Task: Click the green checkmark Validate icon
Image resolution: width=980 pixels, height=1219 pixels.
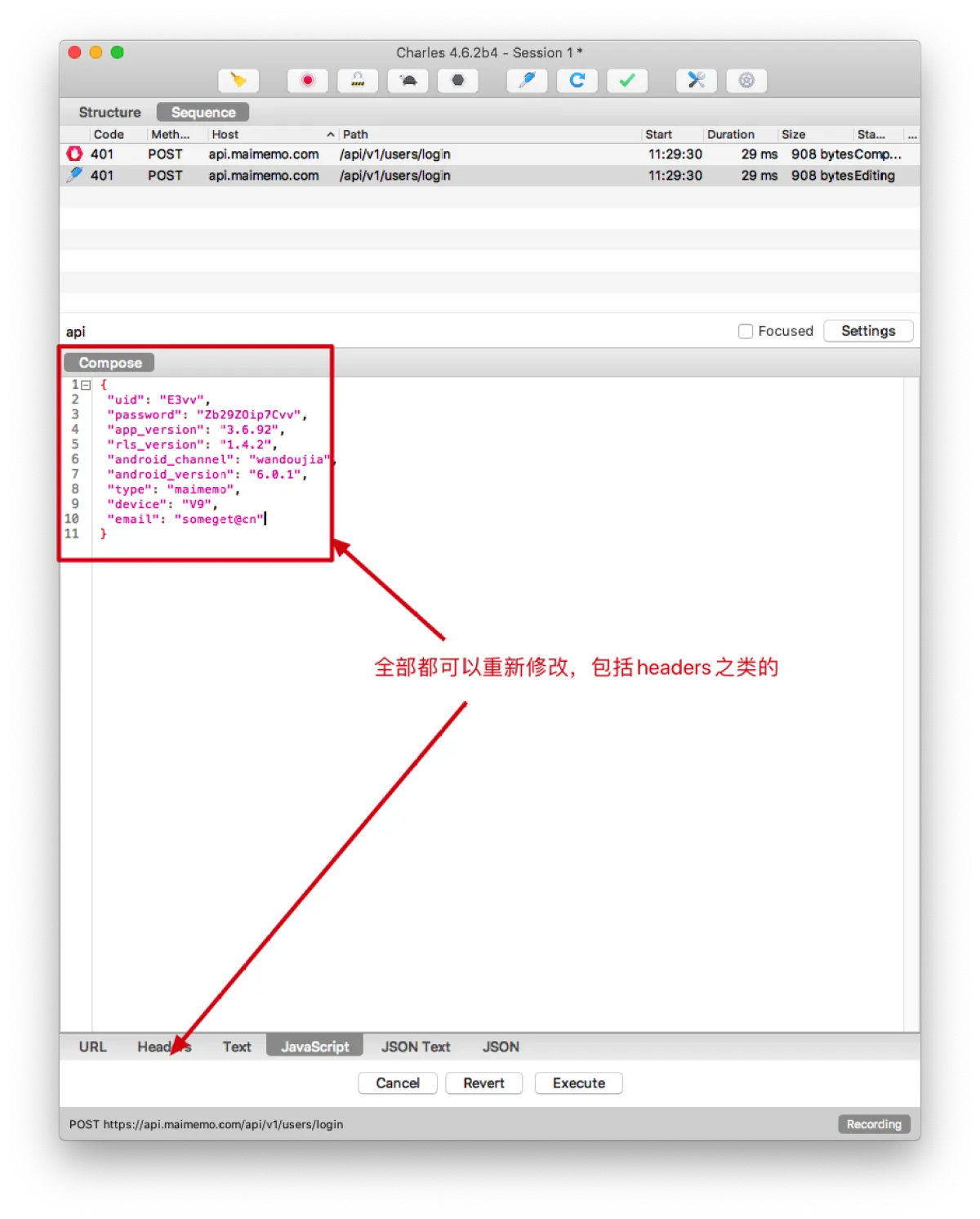Action: click(x=627, y=81)
